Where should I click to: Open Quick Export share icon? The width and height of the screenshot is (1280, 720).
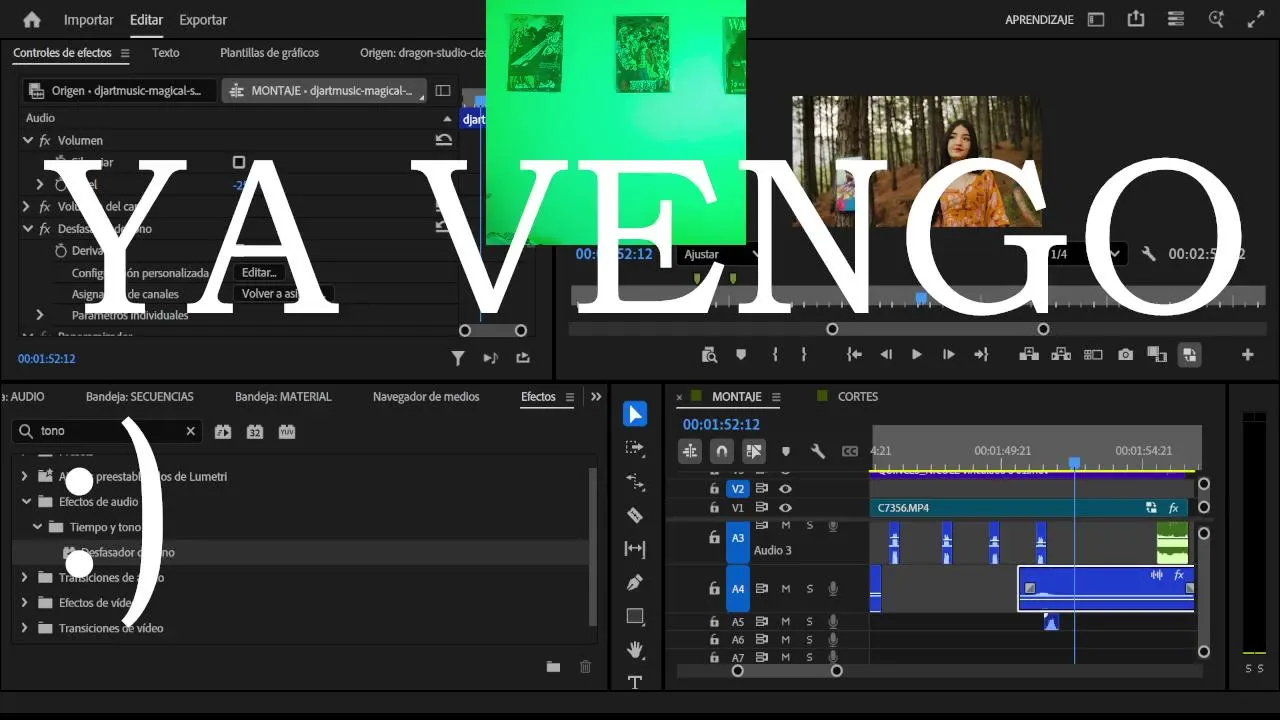[x=1136, y=19]
